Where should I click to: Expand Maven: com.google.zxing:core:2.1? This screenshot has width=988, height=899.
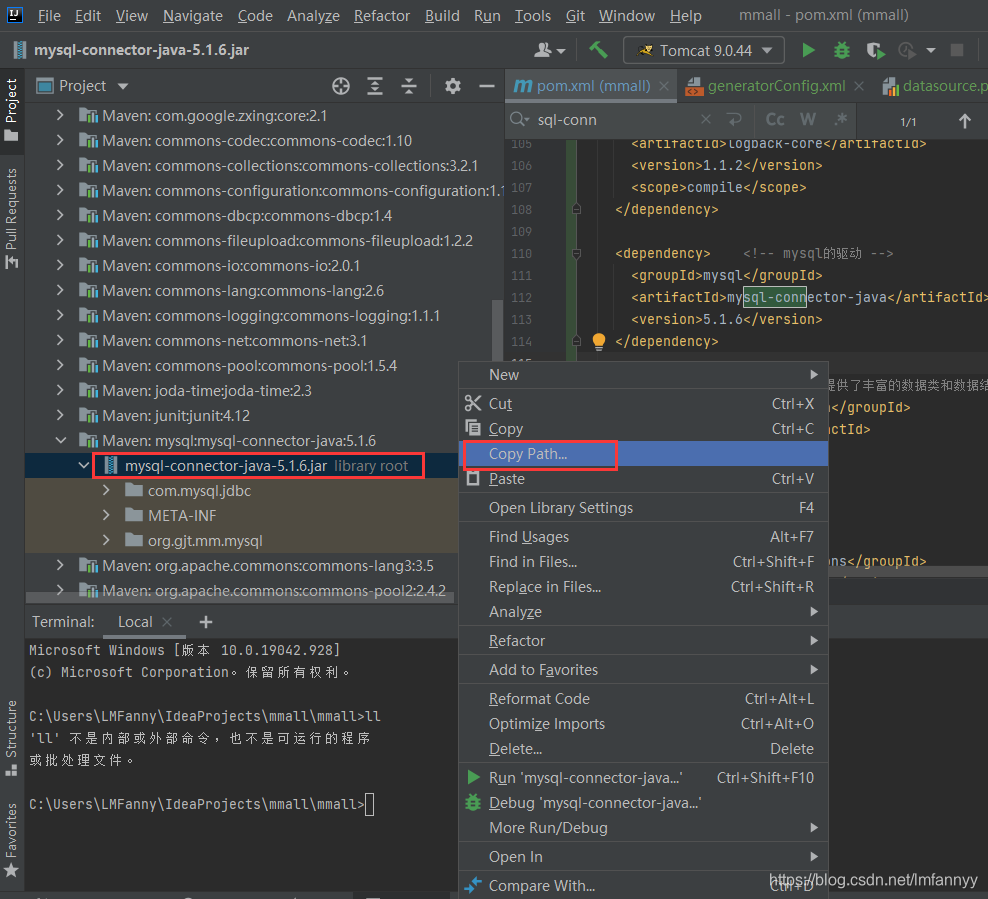point(60,115)
